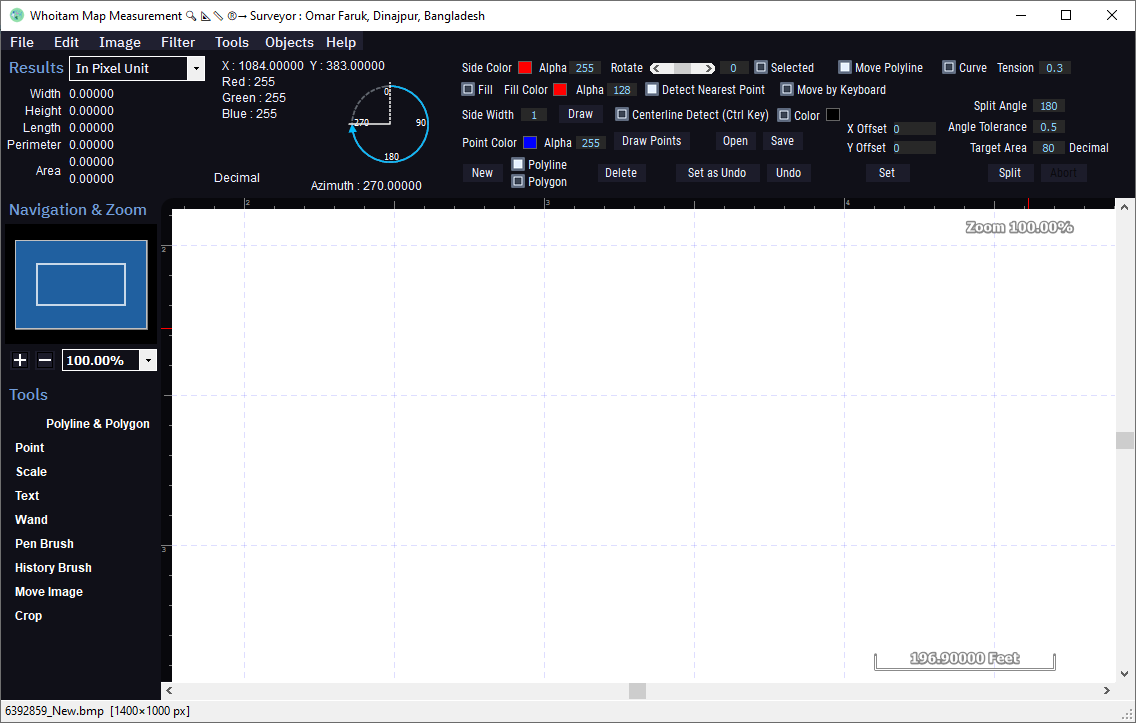Viewport: 1136px width, 723px height.
Task: Click the Set as Undo button
Action: pyautogui.click(x=716, y=173)
